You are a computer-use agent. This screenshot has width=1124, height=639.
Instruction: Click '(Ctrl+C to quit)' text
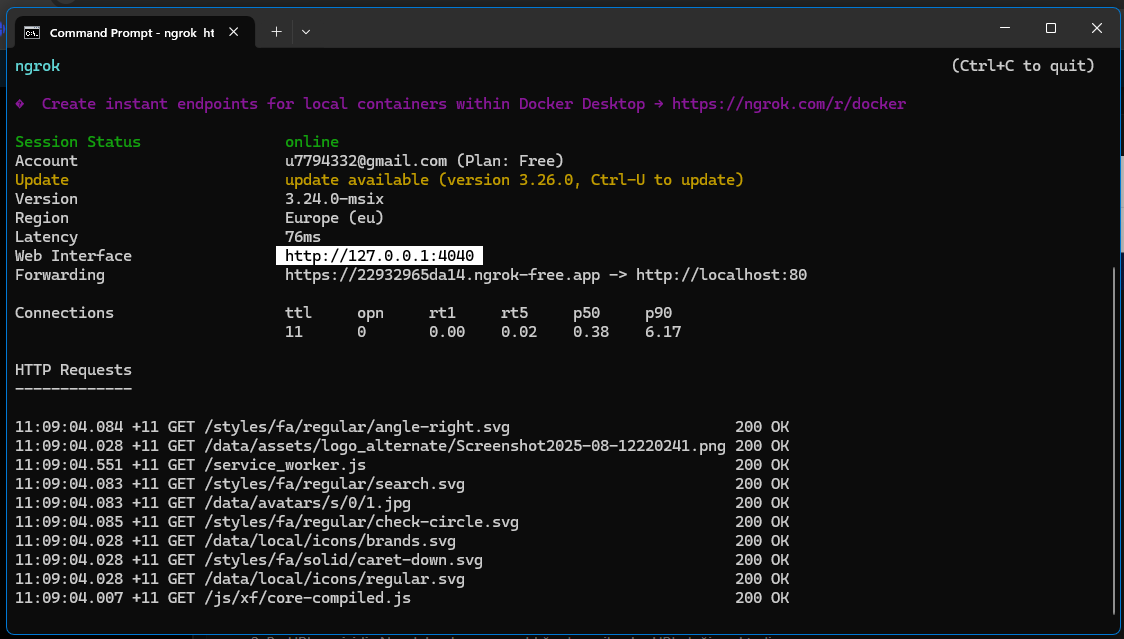click(x=1023, y=66)
